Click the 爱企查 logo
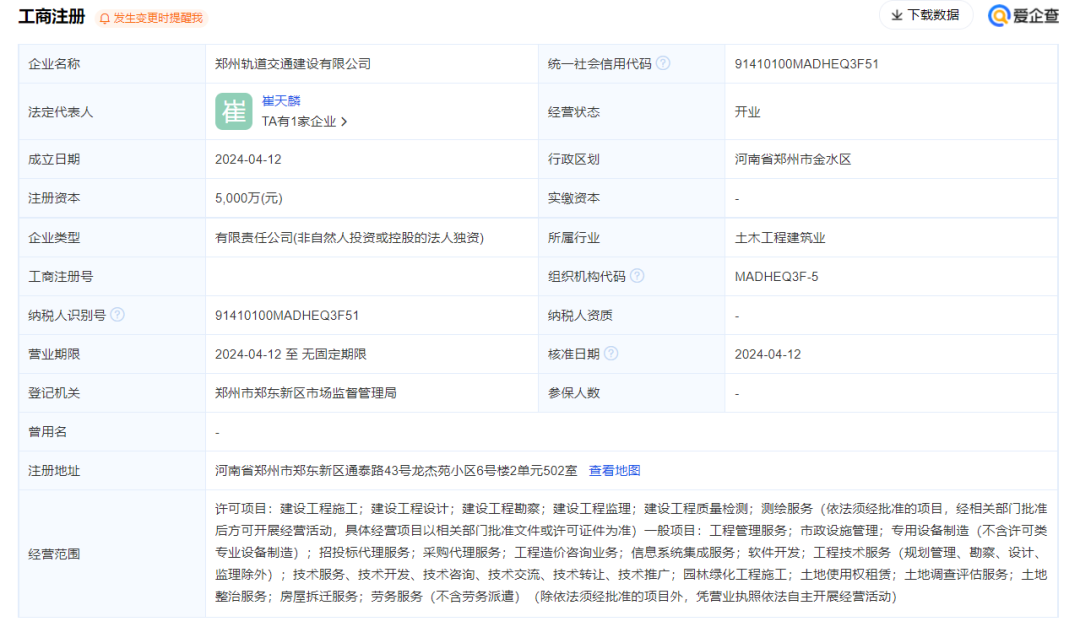 tap(1023, 15)
